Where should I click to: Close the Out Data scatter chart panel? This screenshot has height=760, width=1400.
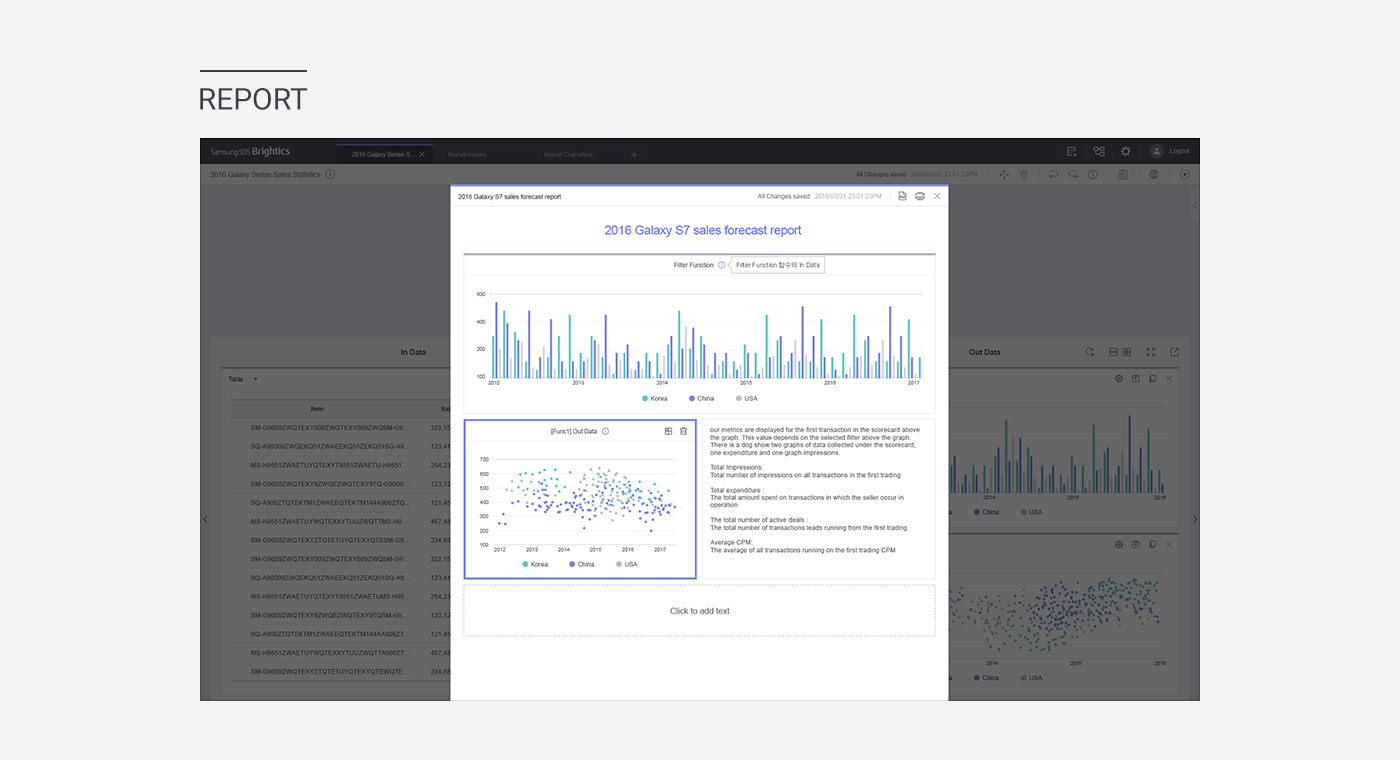[1169, 544]
